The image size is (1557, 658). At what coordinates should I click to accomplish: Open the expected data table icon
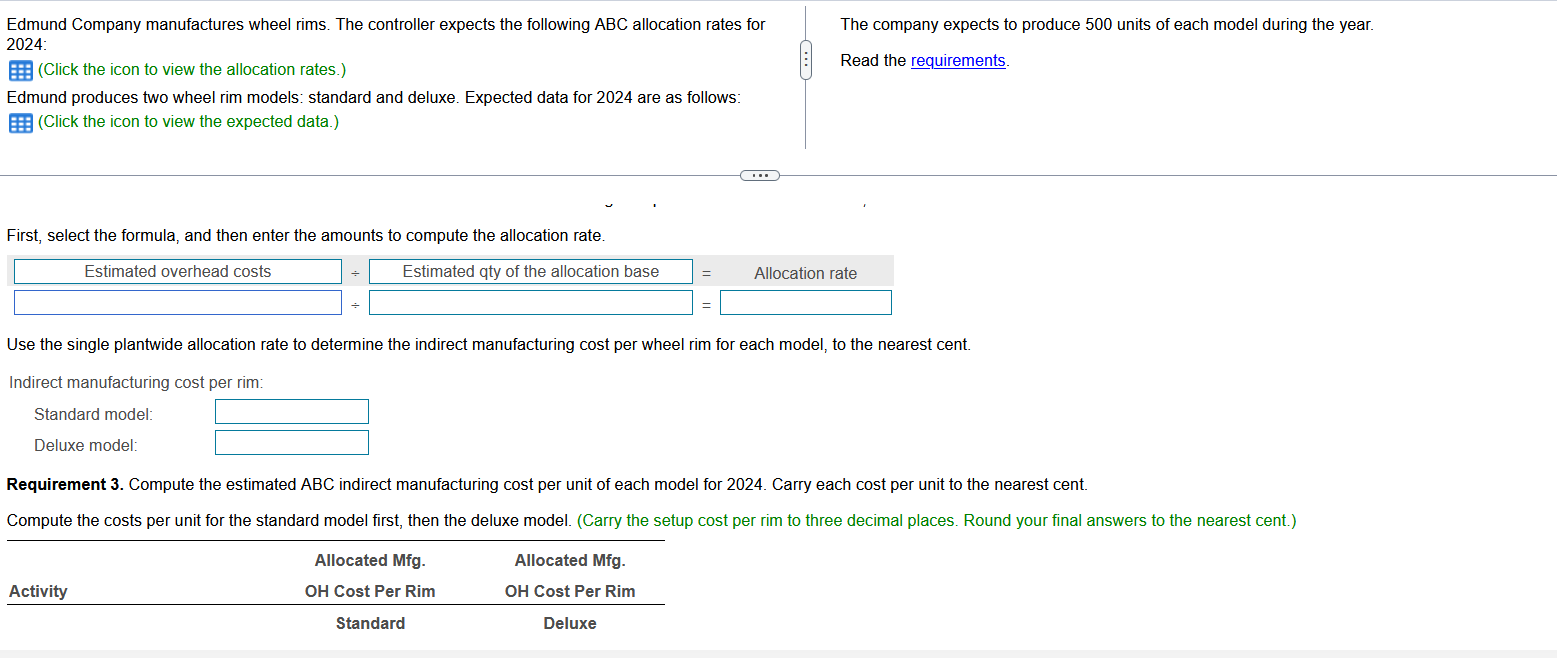click(20, 123)
